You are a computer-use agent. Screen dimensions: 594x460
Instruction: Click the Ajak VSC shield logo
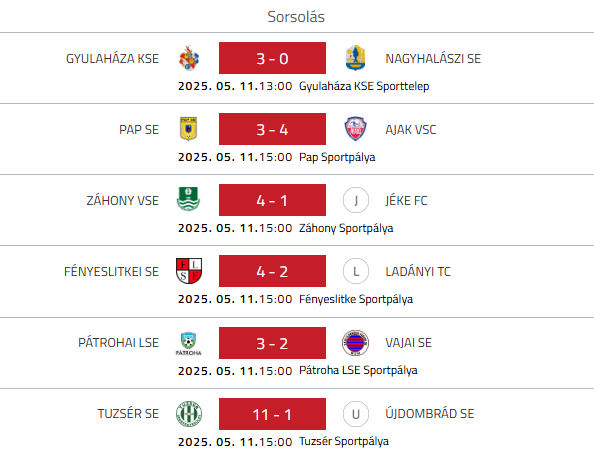355,129
